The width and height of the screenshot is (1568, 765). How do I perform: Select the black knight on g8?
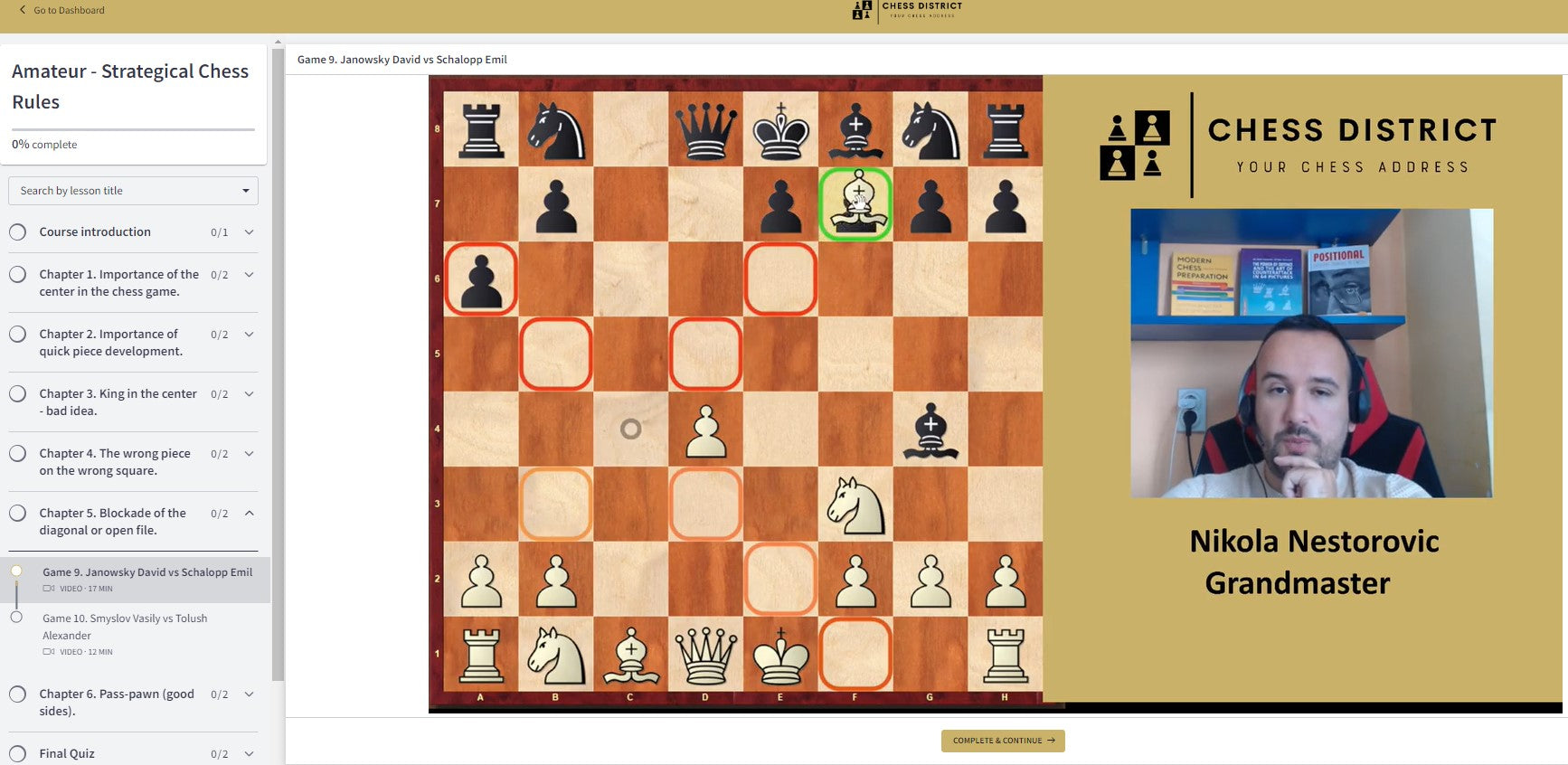(x=930, y=130)
